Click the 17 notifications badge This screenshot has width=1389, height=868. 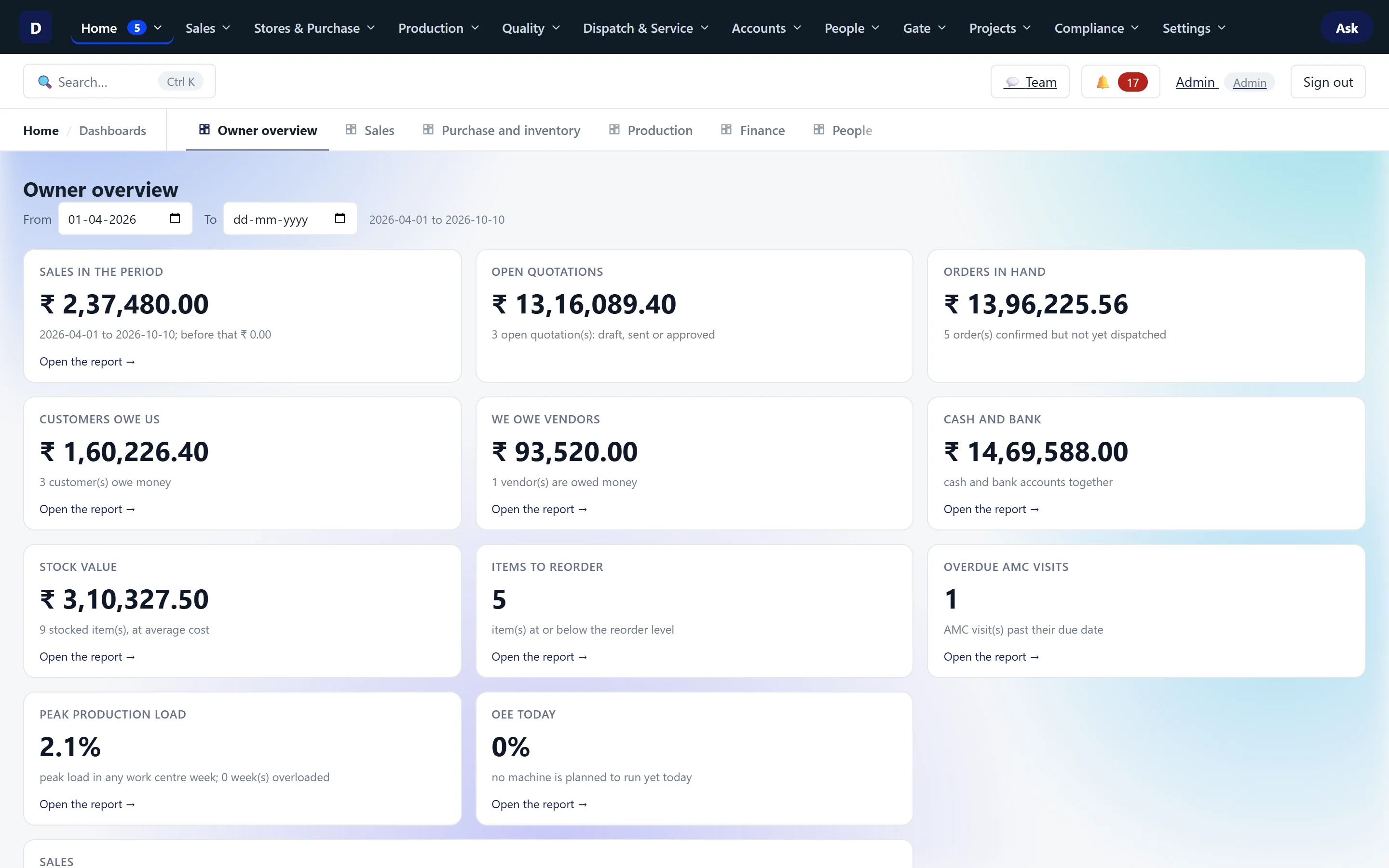pos(1132,82)
